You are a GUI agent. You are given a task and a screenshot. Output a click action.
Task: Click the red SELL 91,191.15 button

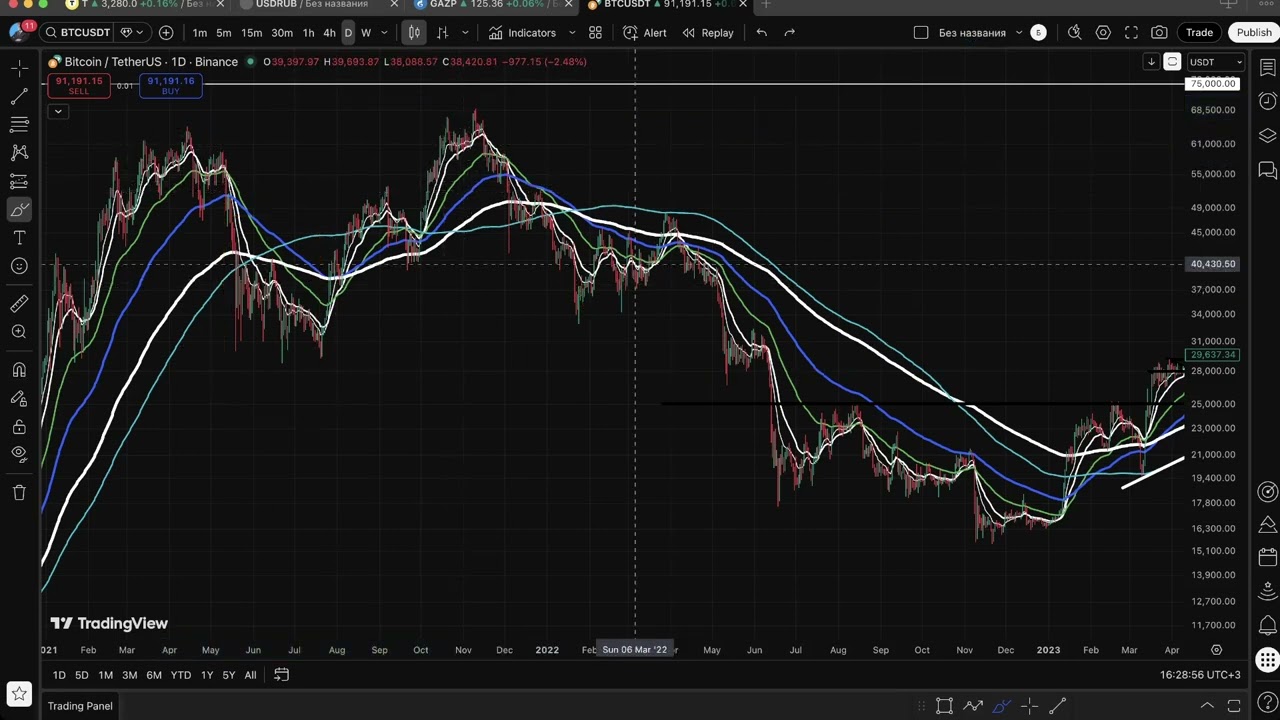[78, 86]
